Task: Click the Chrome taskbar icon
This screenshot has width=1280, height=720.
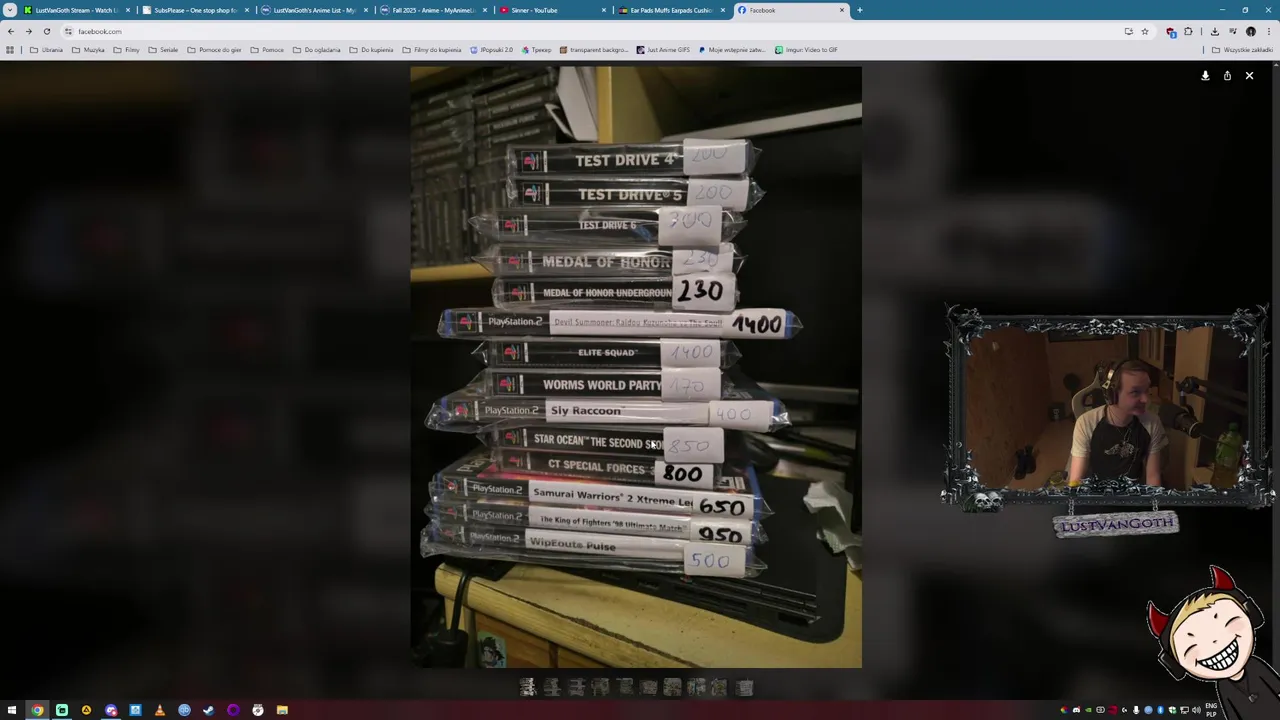Action: pos(37,710)
